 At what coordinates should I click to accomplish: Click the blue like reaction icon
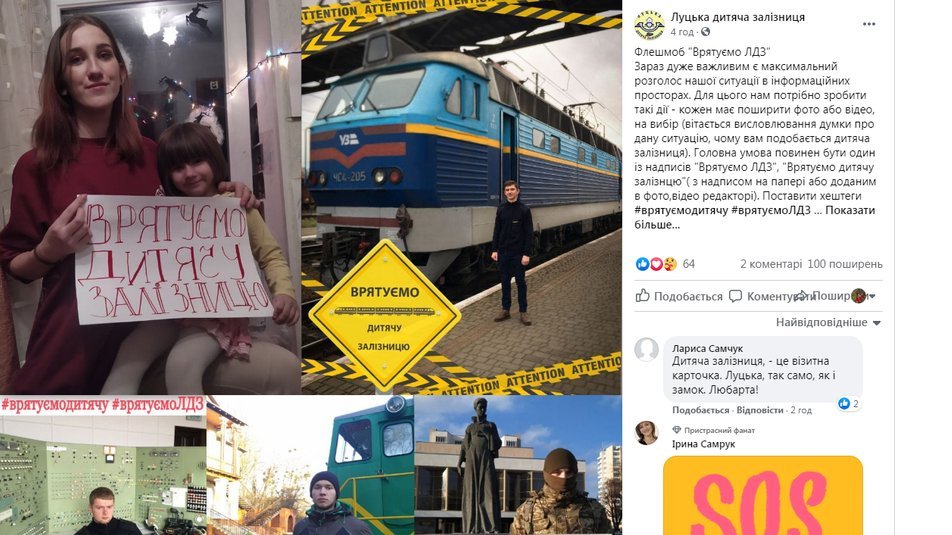coord(642,264)
